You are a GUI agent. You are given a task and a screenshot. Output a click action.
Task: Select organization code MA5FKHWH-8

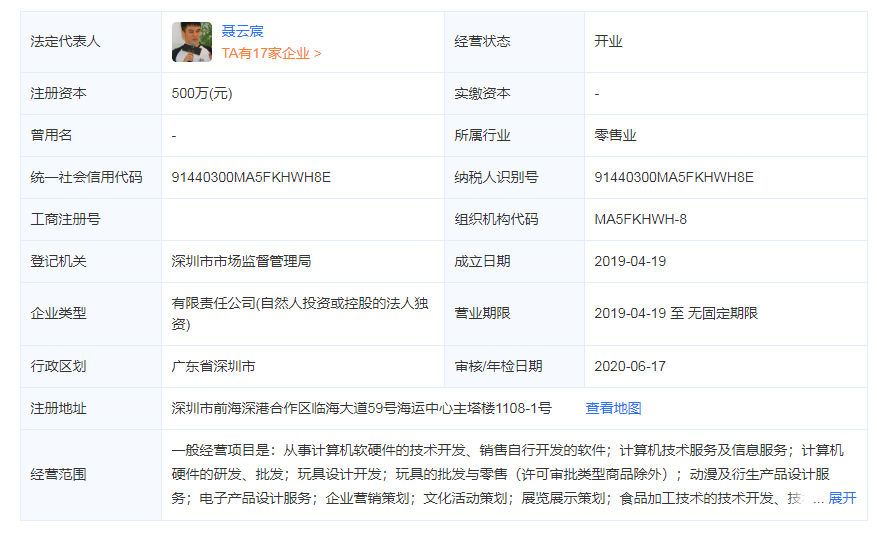click(640, 219)
